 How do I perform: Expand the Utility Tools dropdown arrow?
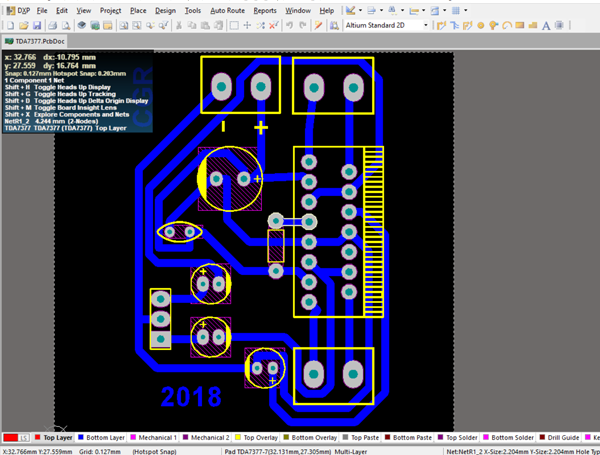pyautogui.click(x=361, y=9)
